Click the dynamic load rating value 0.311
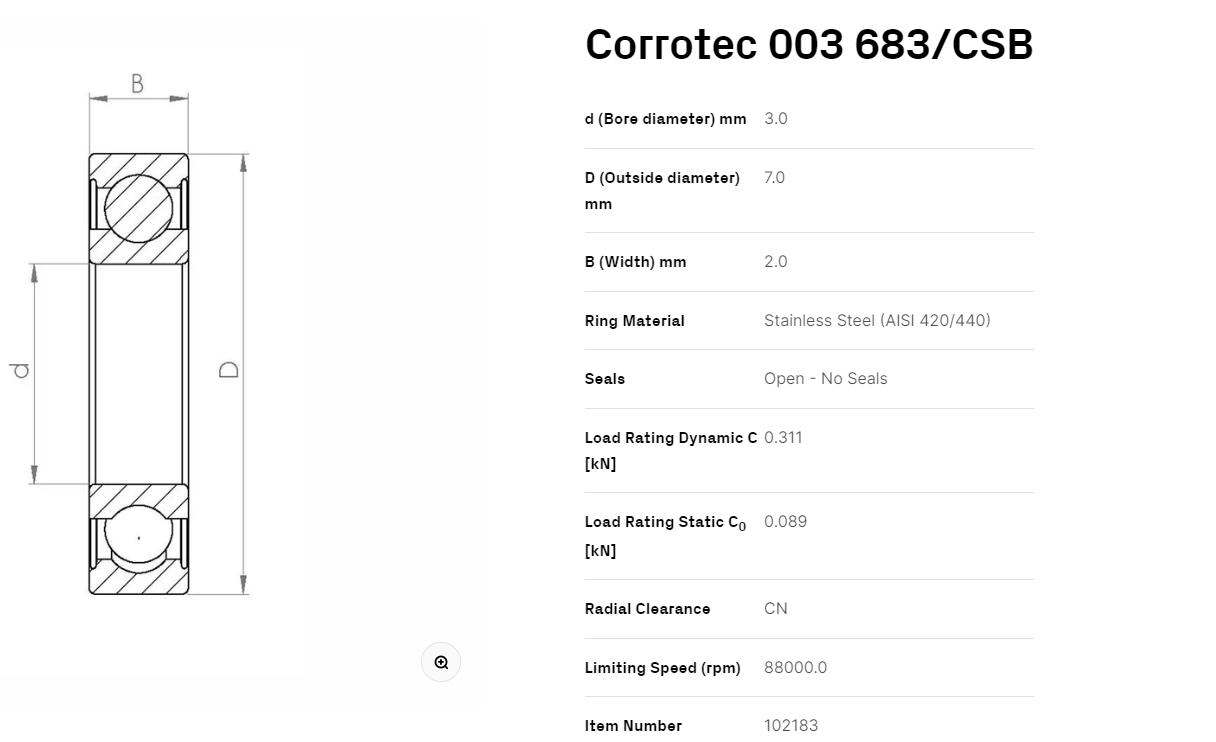1216x742 pixels. 783,438
